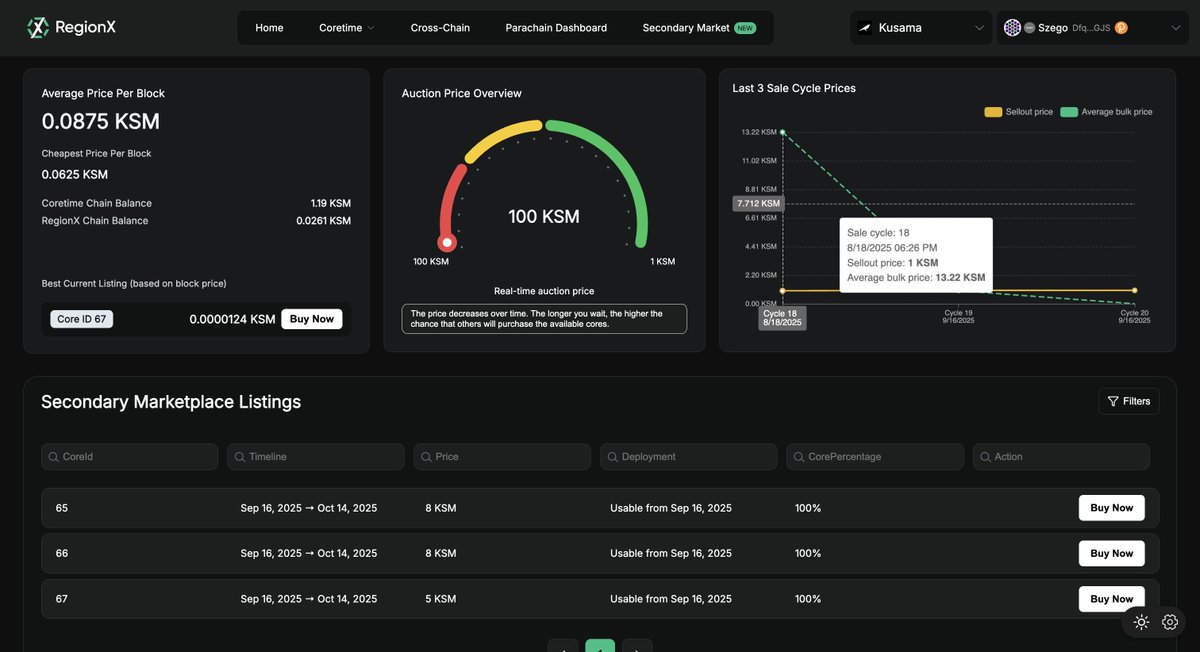Click the Szego account identicon avatar
Viewport: 1200px width, 652px height.
[1012, 28]
